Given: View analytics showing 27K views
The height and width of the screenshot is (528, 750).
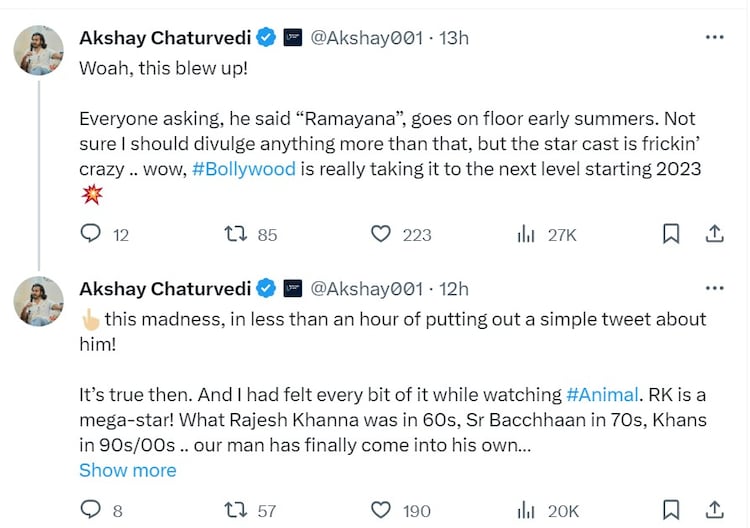Looking at the screenshot, I should pyautogui.click(x=526, y=234).
